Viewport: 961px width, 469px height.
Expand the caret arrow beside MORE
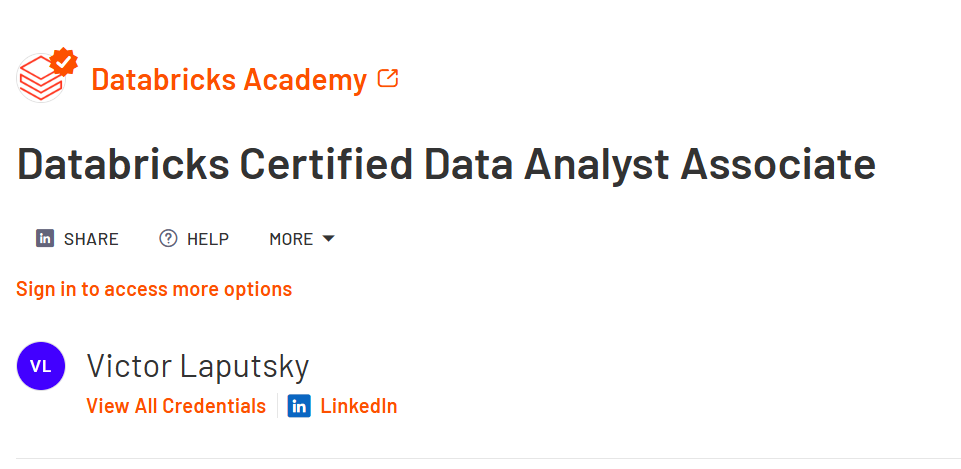[329, 238]
